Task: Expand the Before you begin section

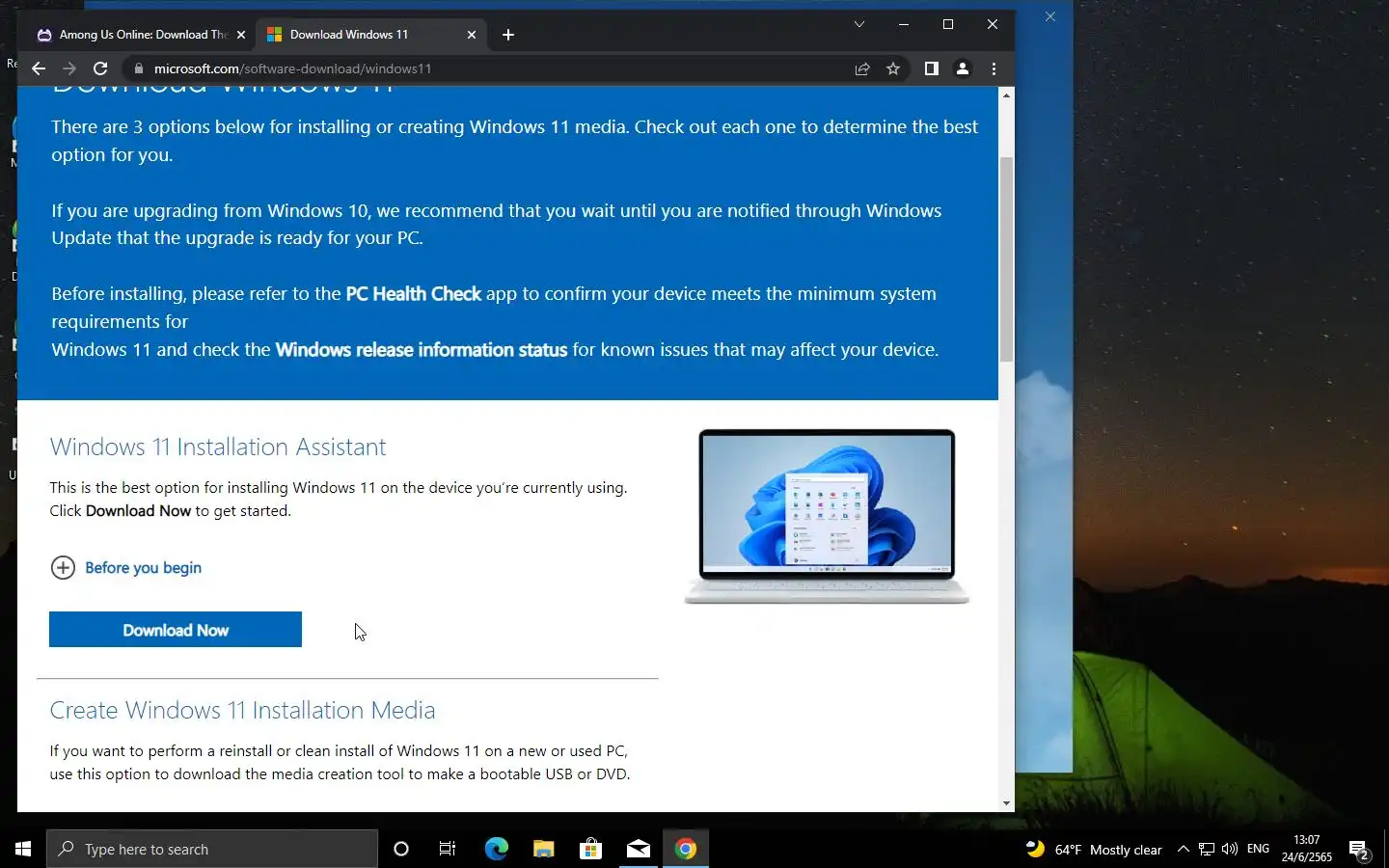Action: click(x=126, y=567)
